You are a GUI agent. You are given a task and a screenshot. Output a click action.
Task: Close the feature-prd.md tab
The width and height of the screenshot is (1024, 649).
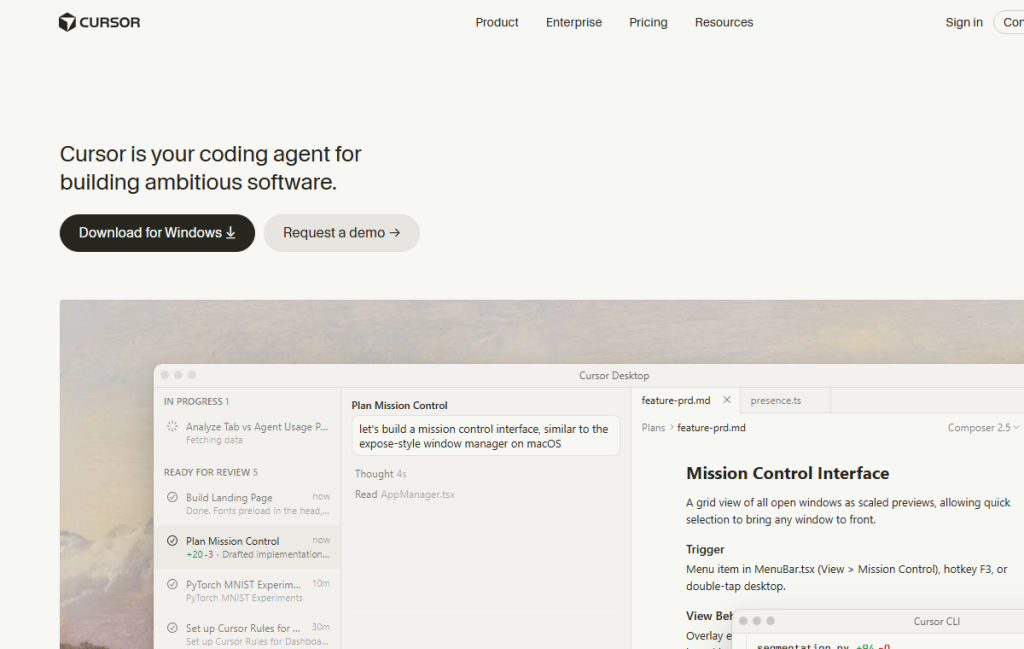pos(727,400)
